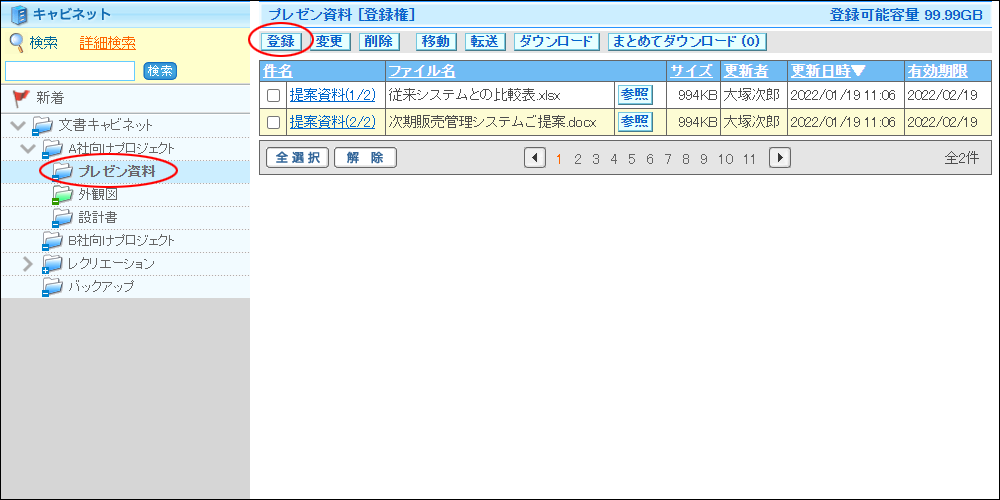Screen dimensions: 1000x500
Task: Select the バックアップ folder label
Action: [x=101, y=287]
